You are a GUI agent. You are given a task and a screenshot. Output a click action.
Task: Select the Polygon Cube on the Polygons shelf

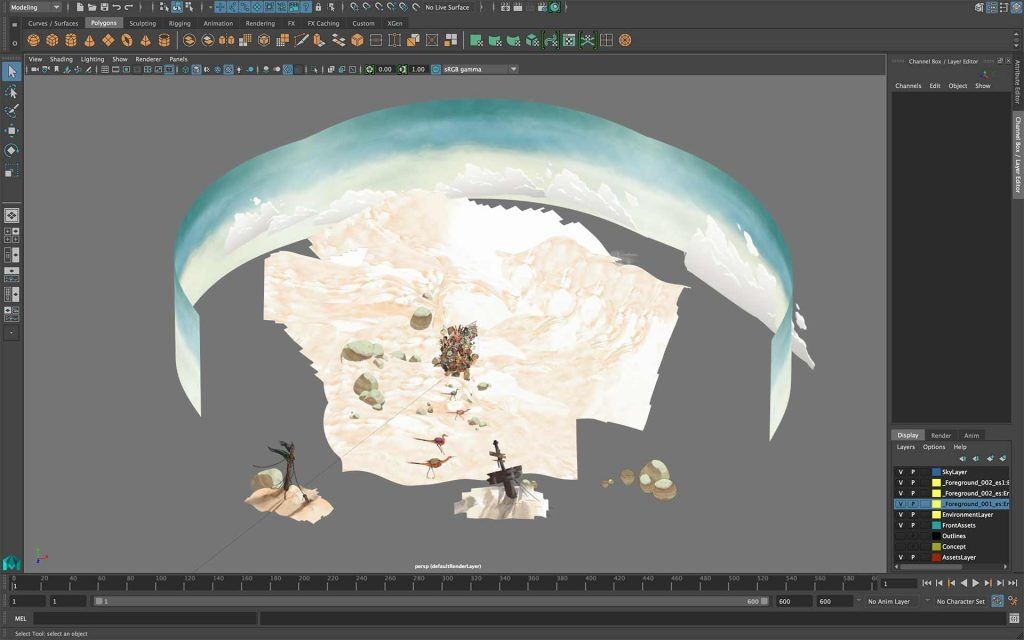point(50,40)
